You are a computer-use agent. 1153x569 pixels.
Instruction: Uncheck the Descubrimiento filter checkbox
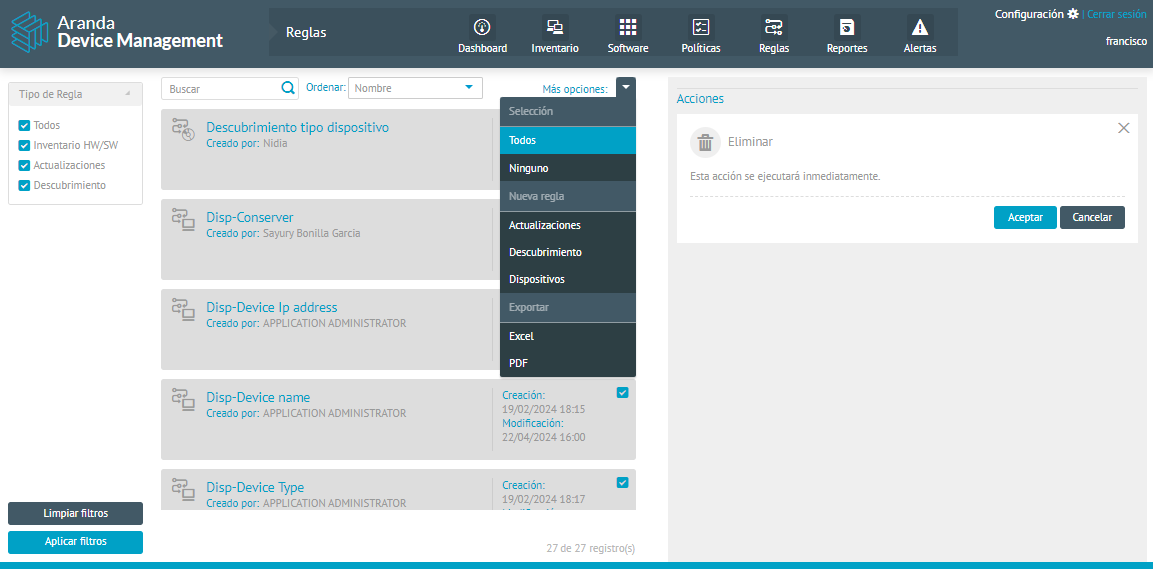pyautogui.click(x=24, y=185)
